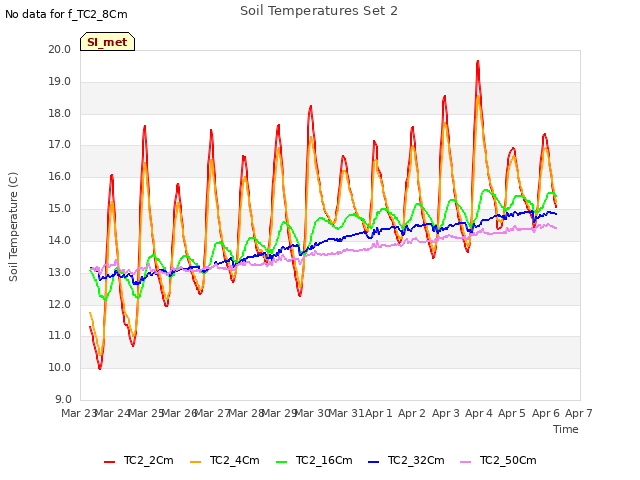
Task: Click the 9.0 y-axis tick label
Action: (x=63, y=399)
